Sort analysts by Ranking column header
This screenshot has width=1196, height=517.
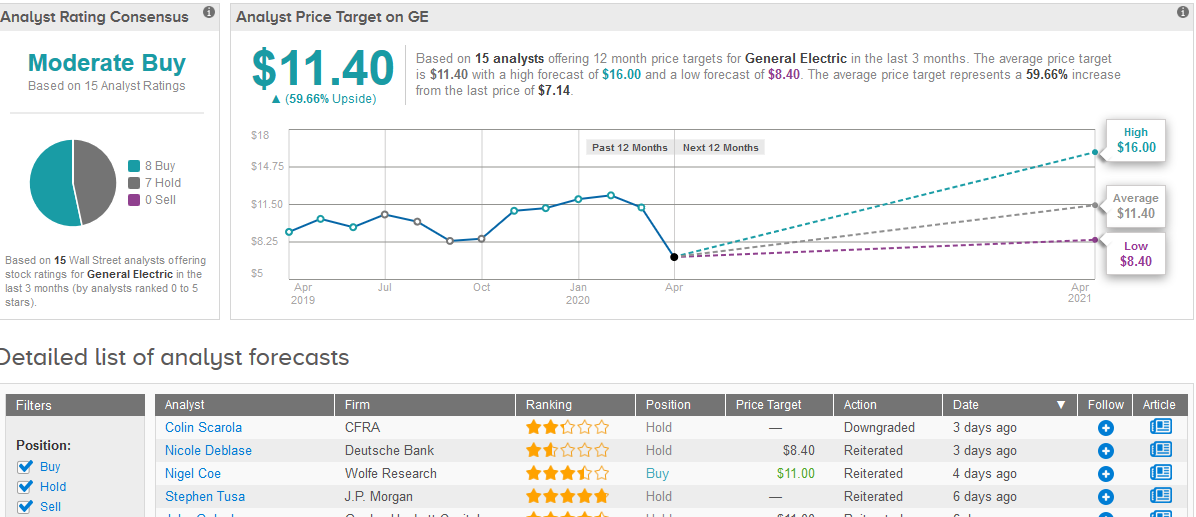549,405
